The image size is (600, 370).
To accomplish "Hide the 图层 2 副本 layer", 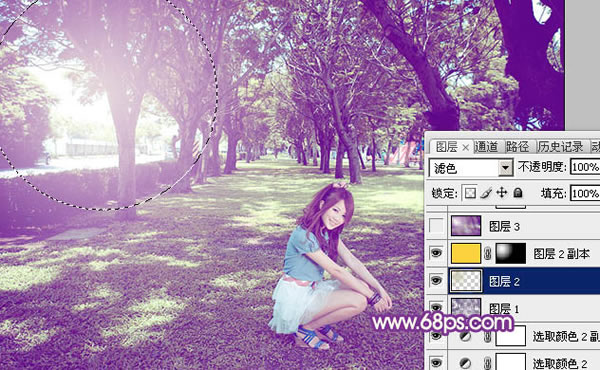I will [x=436, y=253].
